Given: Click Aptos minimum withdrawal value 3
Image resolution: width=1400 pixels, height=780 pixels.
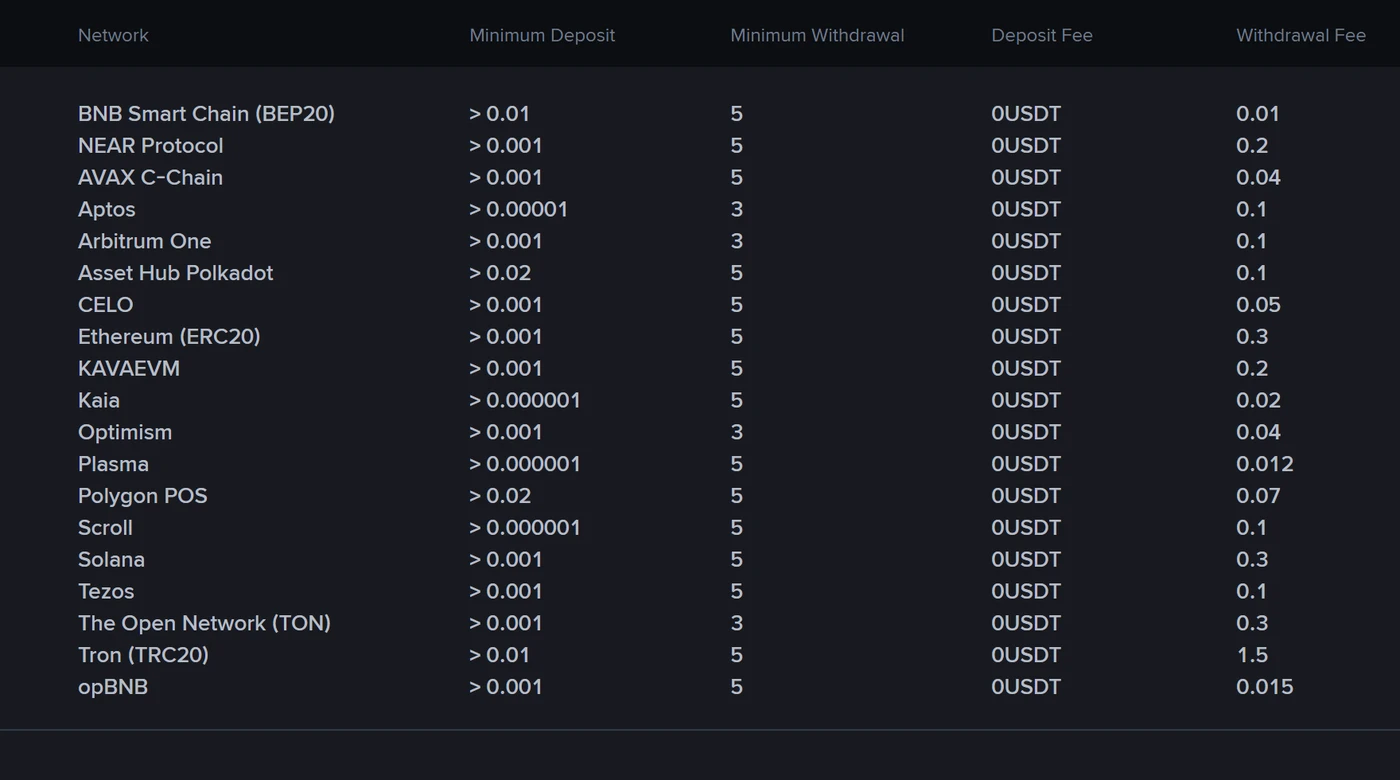Looking at the screenshot, I should [x=737, y=210].
